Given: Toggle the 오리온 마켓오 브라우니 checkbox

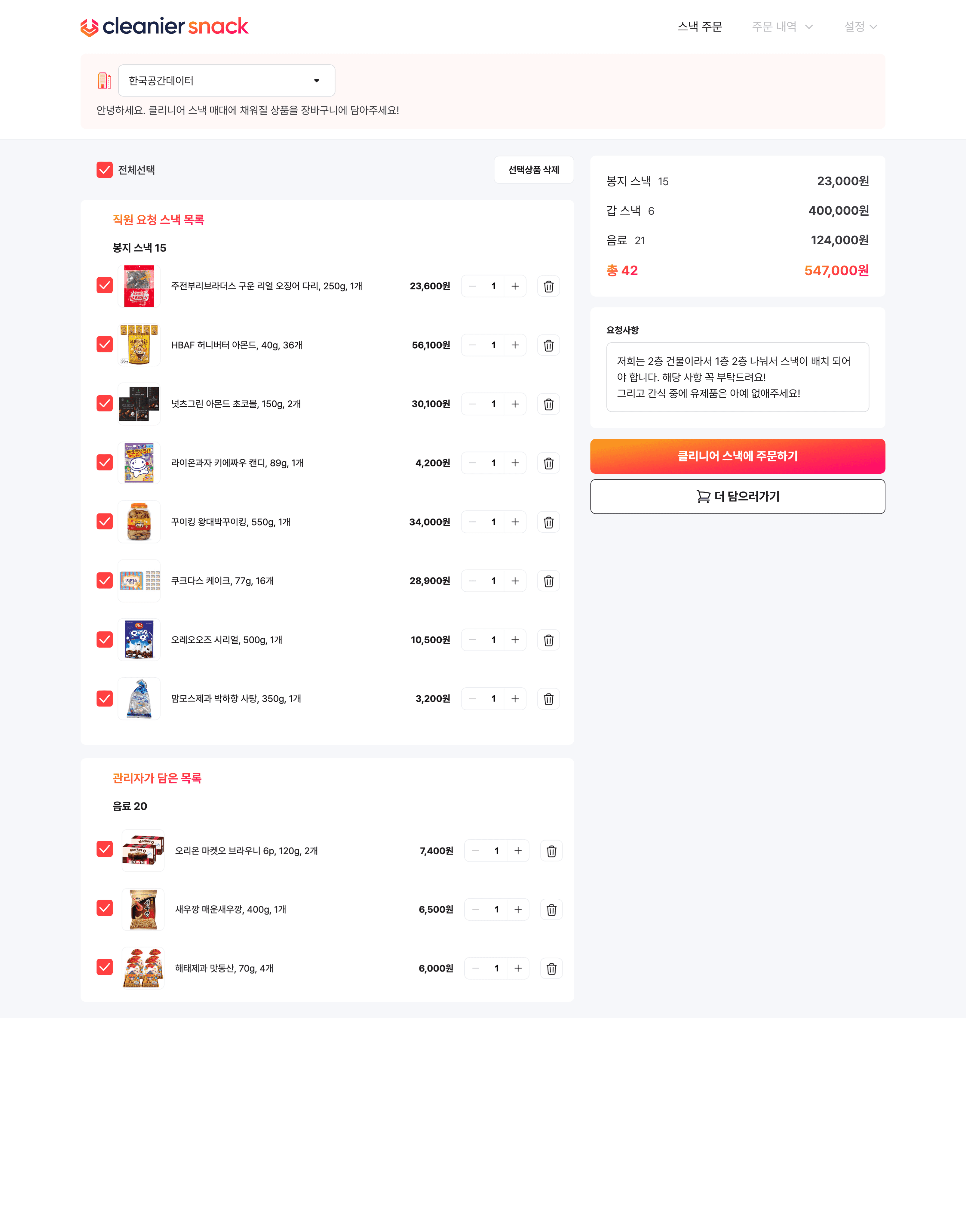Looking at the screenshot, I should 105,849.
